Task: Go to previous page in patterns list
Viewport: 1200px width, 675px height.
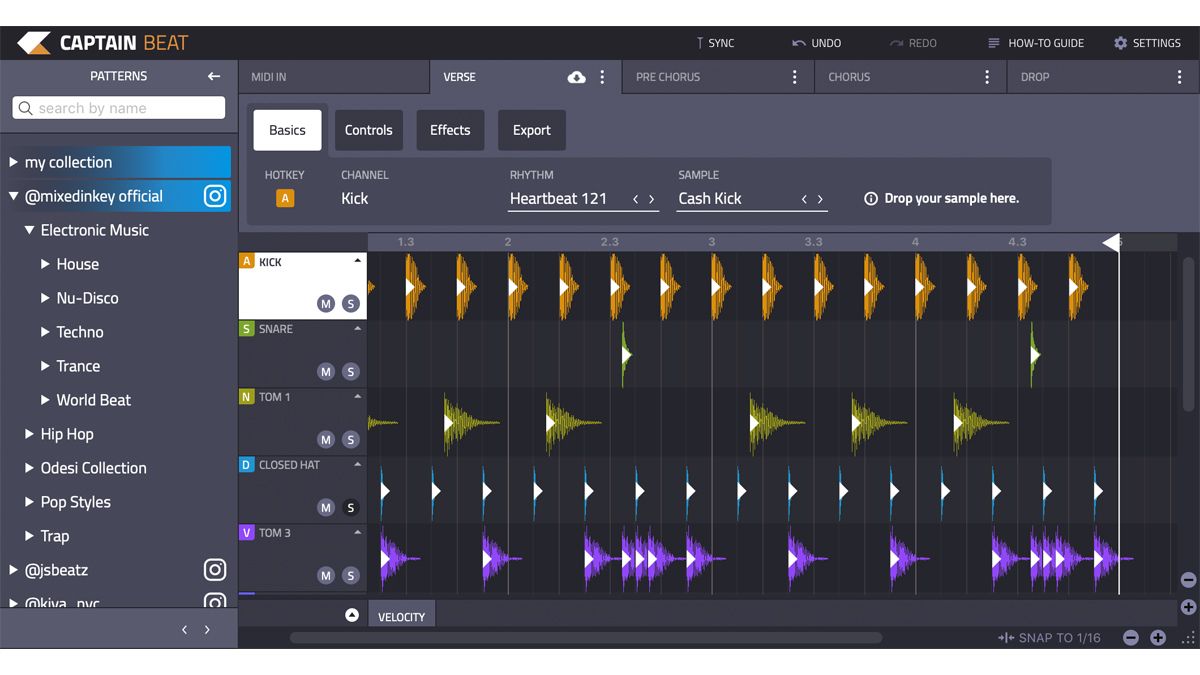Action: coord(184,630)
